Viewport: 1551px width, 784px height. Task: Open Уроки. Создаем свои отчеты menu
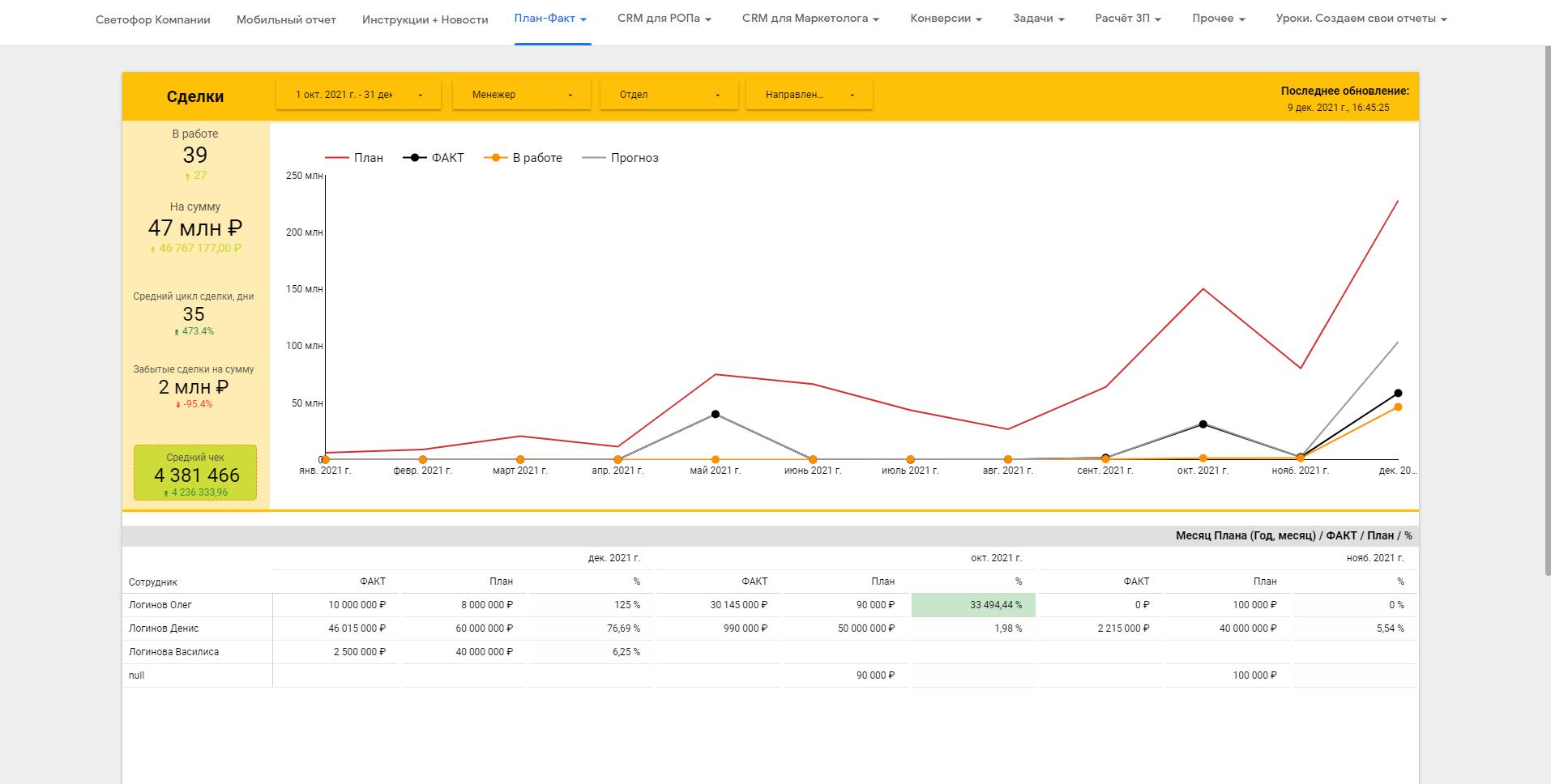(x=1361, y=19)
